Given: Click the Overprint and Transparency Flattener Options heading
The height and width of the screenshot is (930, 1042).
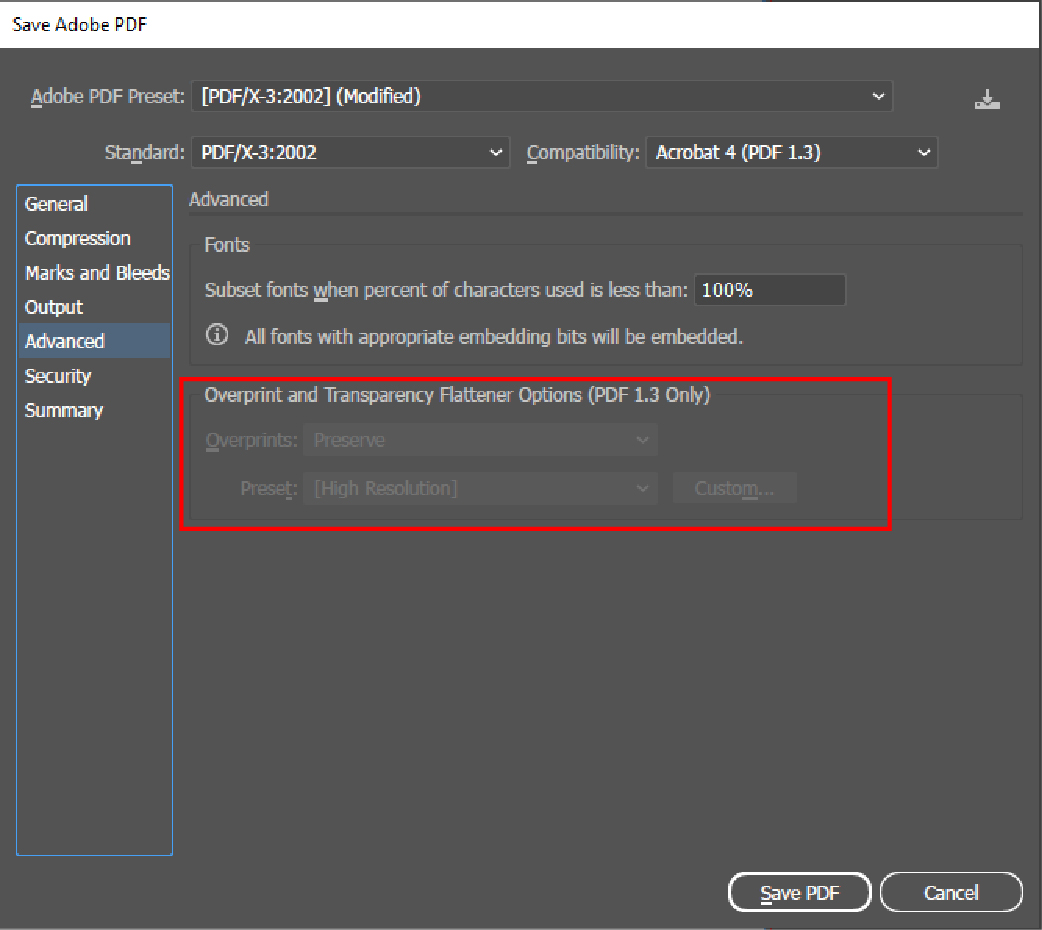Looking at the screenshot, I should tap(457, 395).
